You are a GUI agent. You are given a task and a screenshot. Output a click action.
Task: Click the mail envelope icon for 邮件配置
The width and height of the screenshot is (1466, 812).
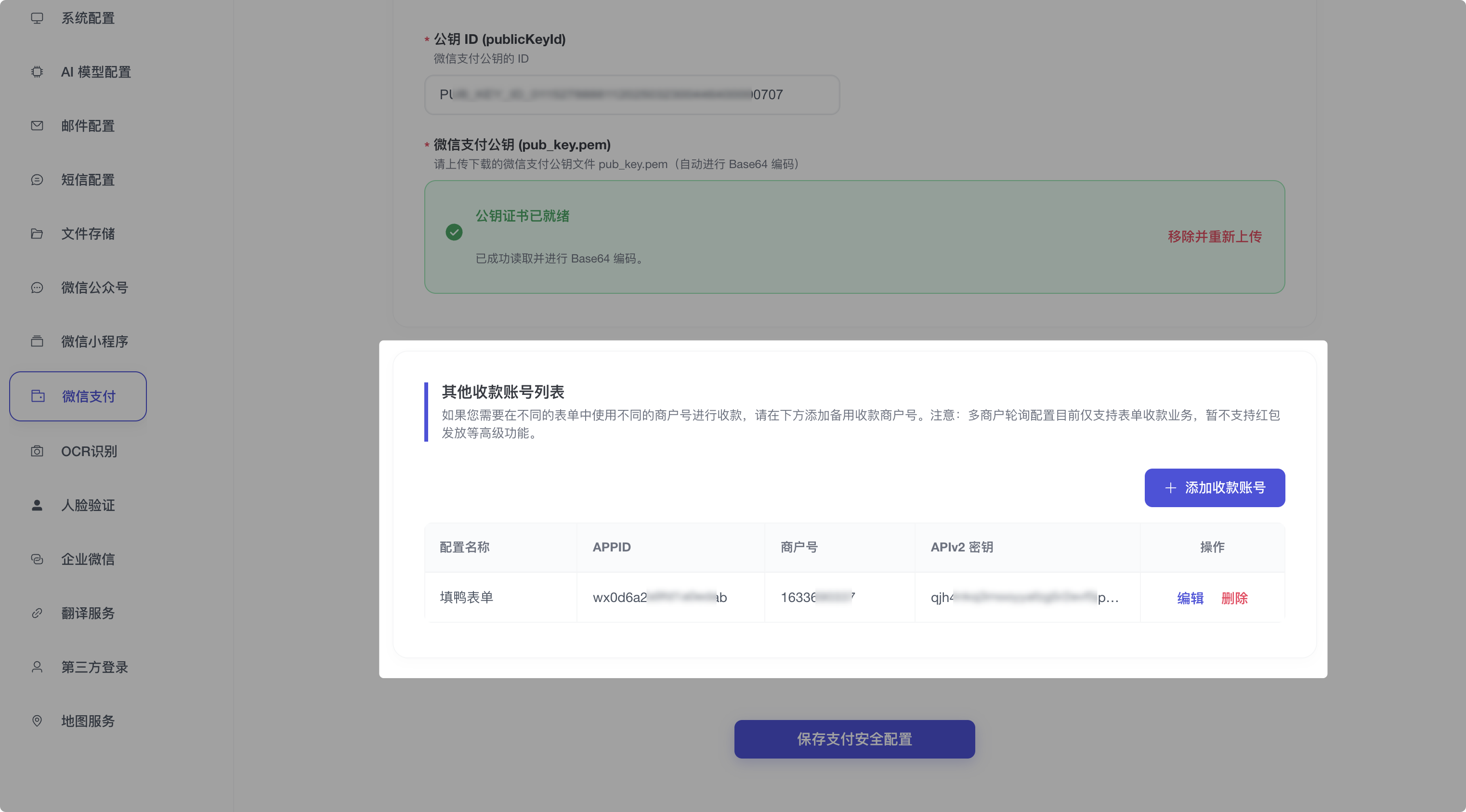tap(37, 126)
